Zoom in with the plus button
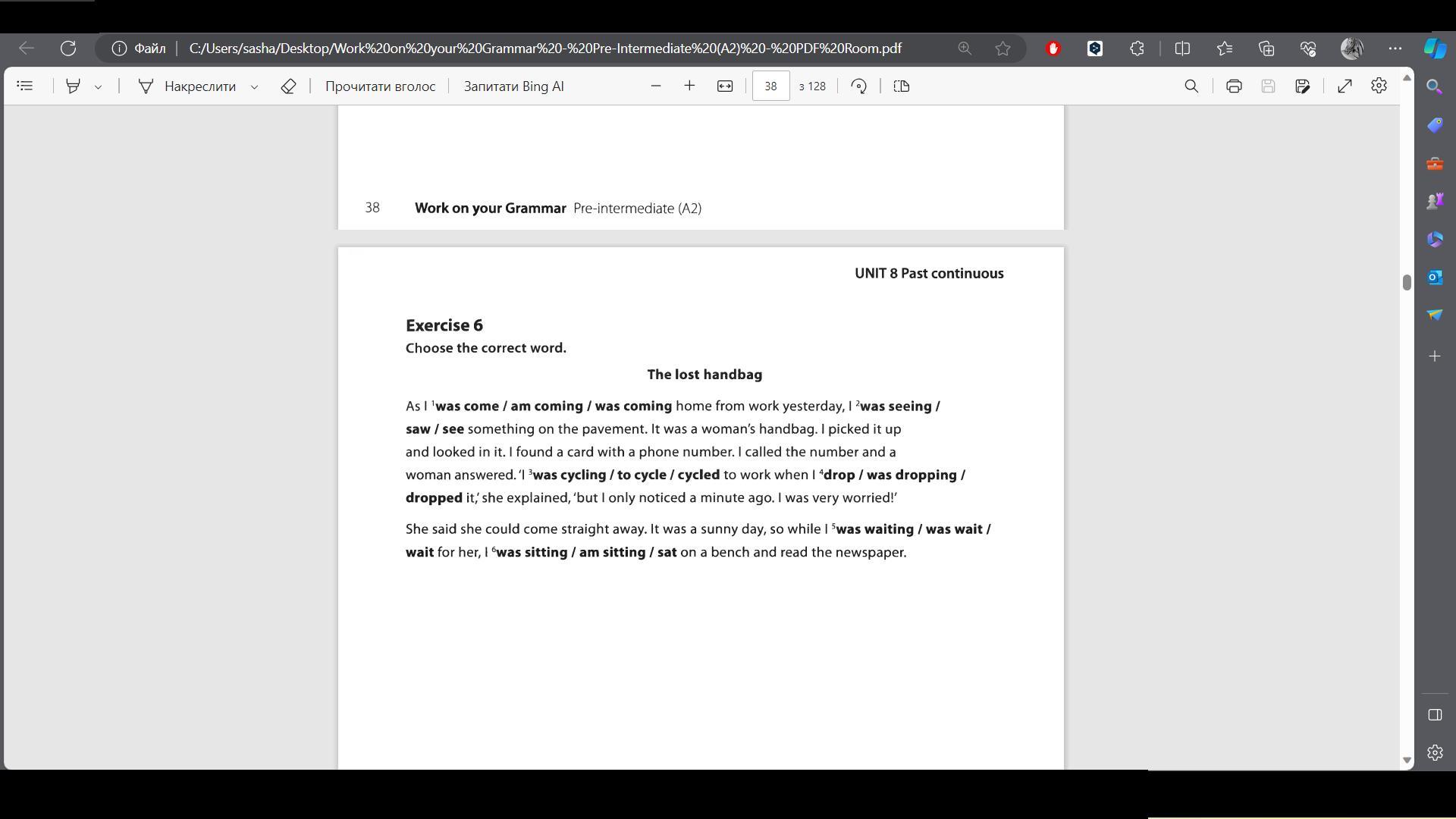 point(689,86)
